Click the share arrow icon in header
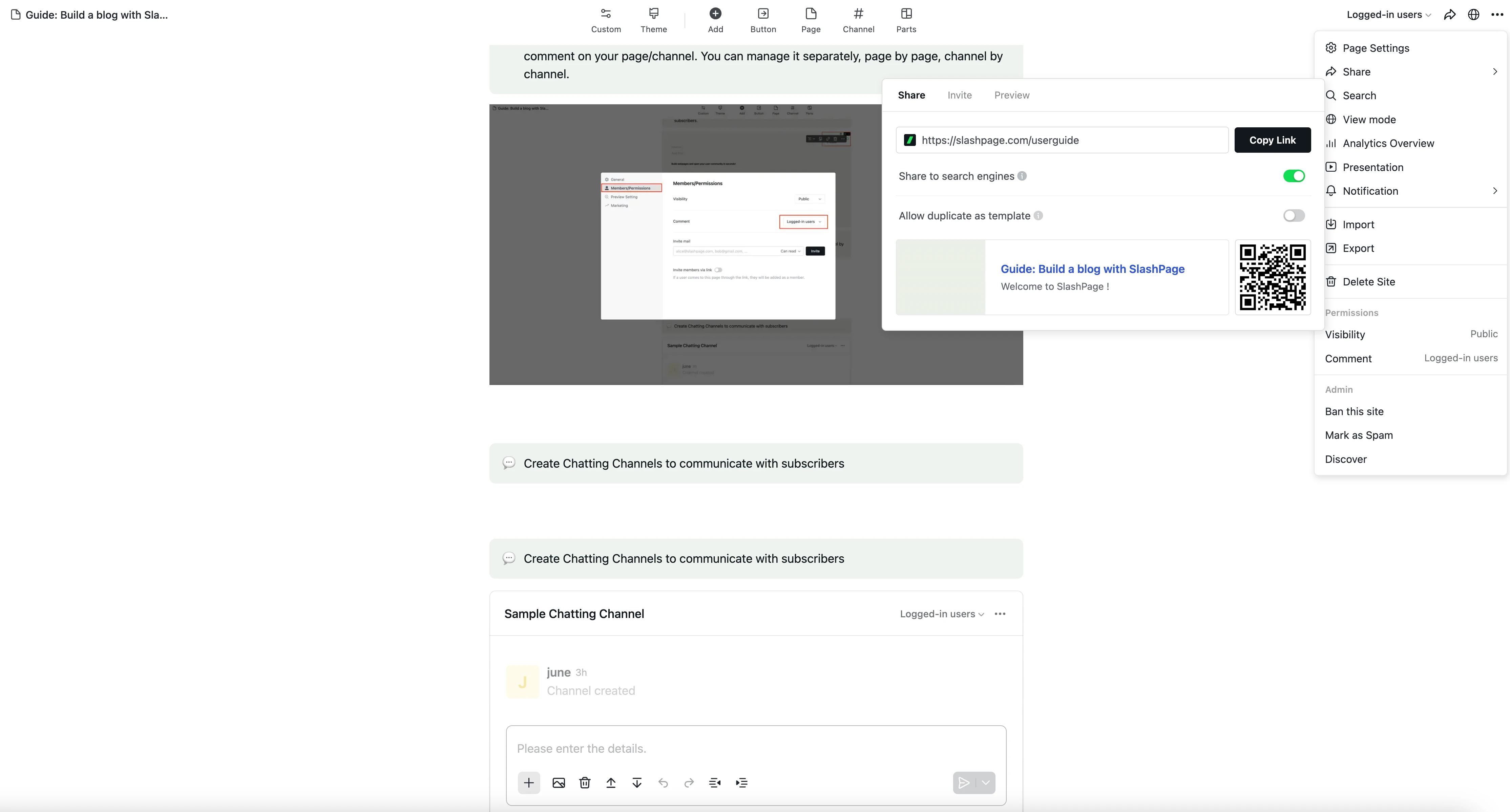Image resolution: width=1510 pixels, height=812 pixels. [1450, 15]
